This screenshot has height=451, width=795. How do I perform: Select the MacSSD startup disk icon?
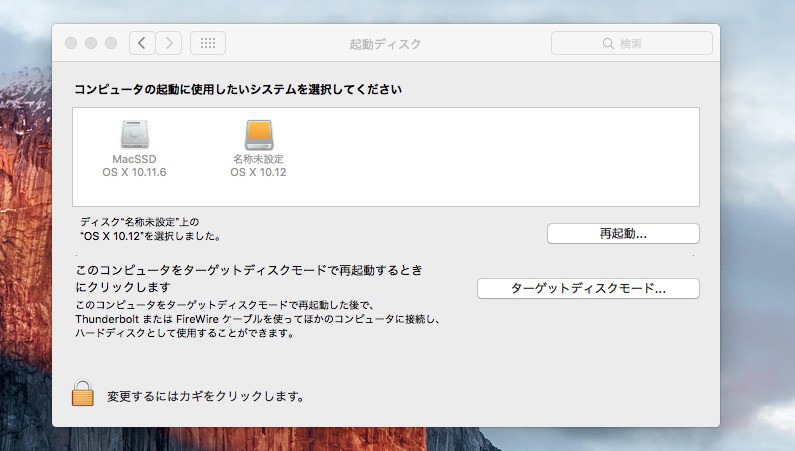click(134, 134)
